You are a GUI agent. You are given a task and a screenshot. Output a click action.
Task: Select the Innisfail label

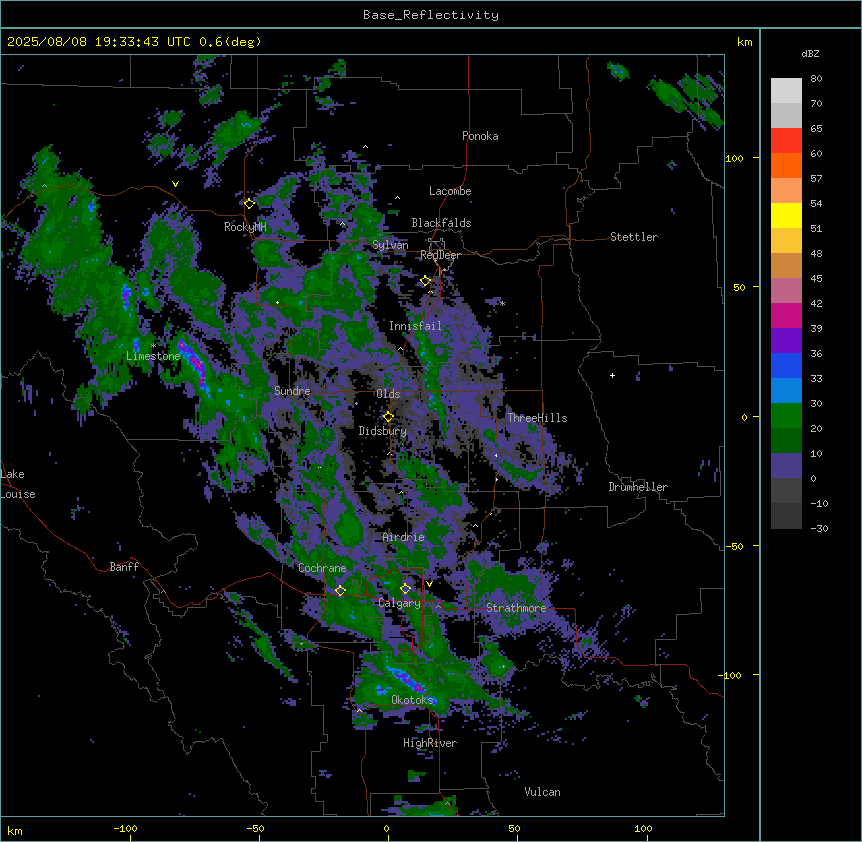(x=415, y=326)
